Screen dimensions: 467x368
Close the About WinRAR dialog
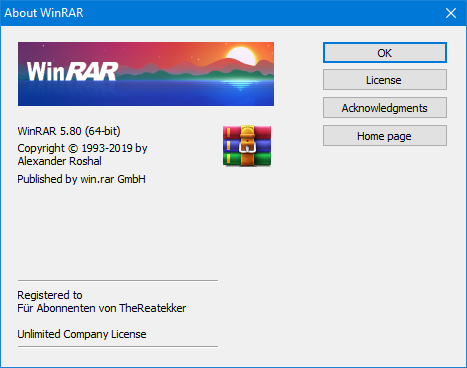(451, 13)
